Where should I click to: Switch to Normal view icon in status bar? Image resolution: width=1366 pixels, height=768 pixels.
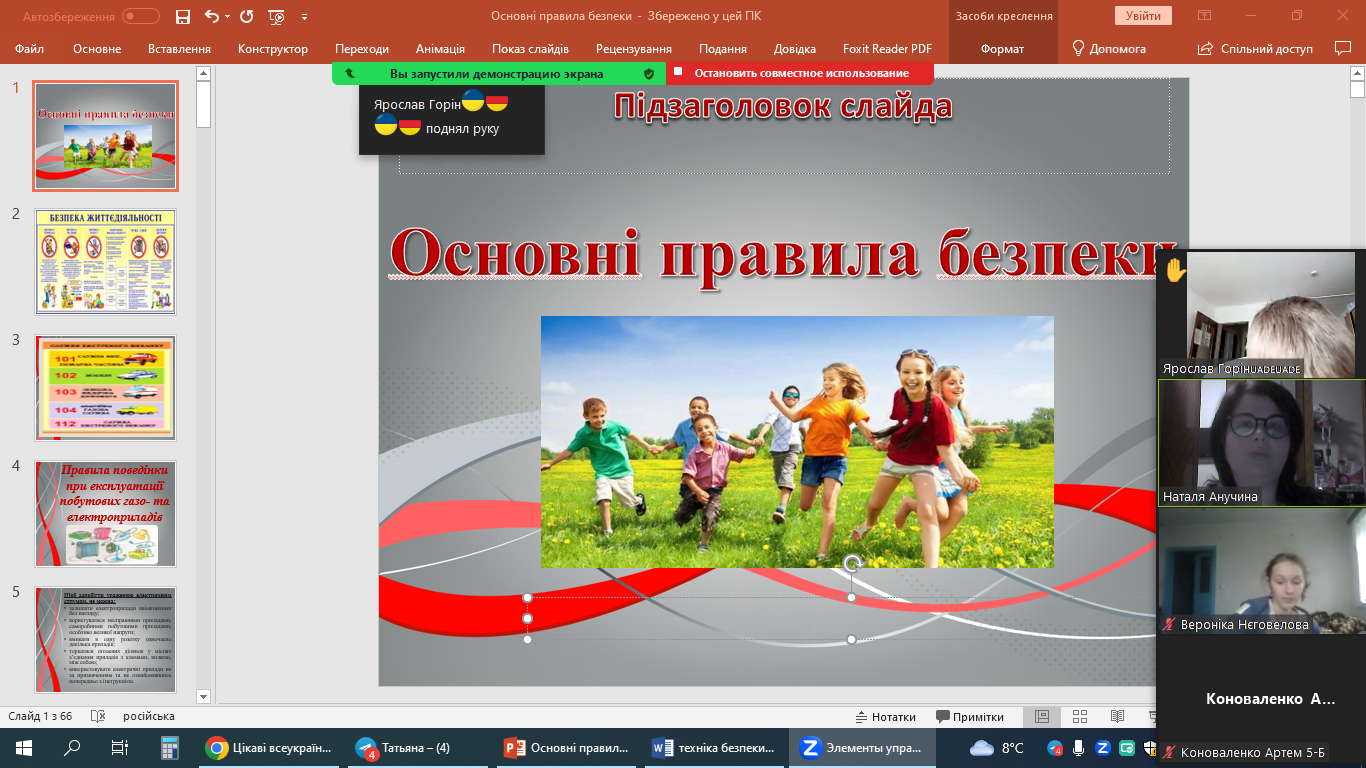tap(1042, 716)
